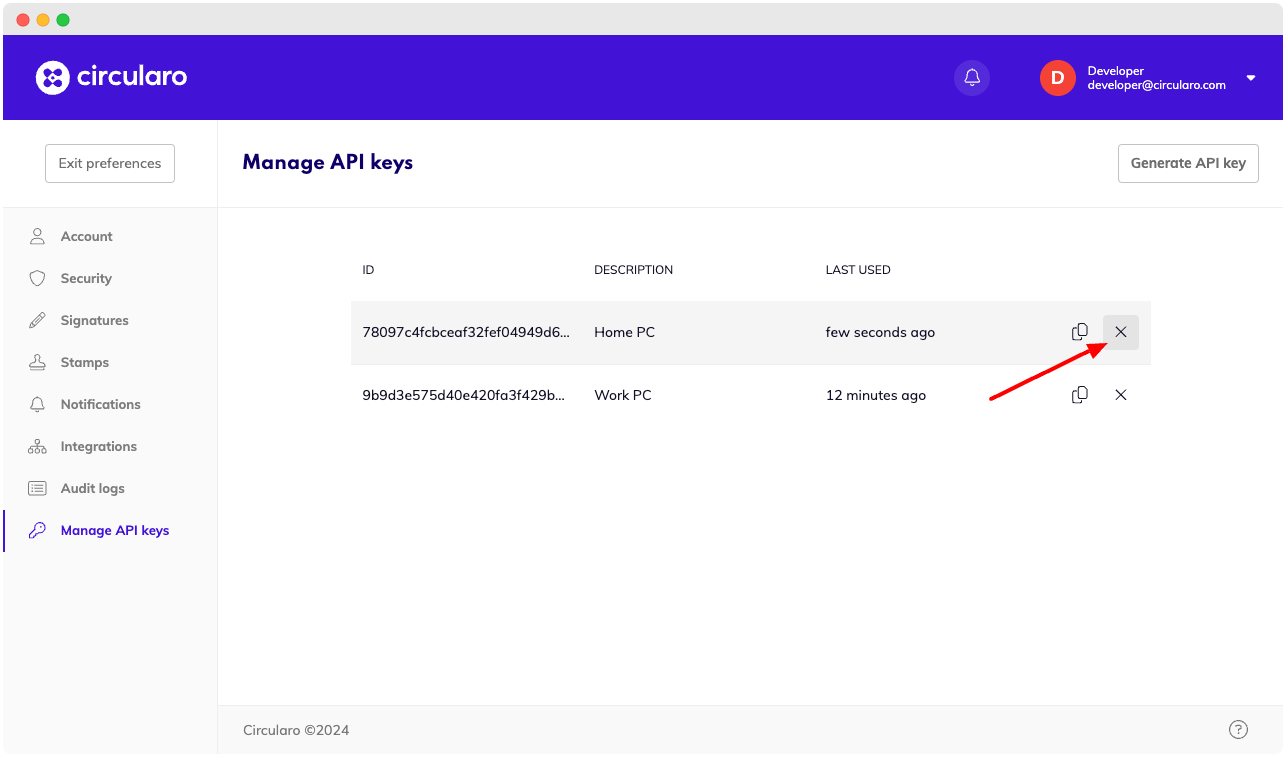This screenshot has width=1286, height=757.
Task: Select the Security shield icon
Action: pos(37,278)
